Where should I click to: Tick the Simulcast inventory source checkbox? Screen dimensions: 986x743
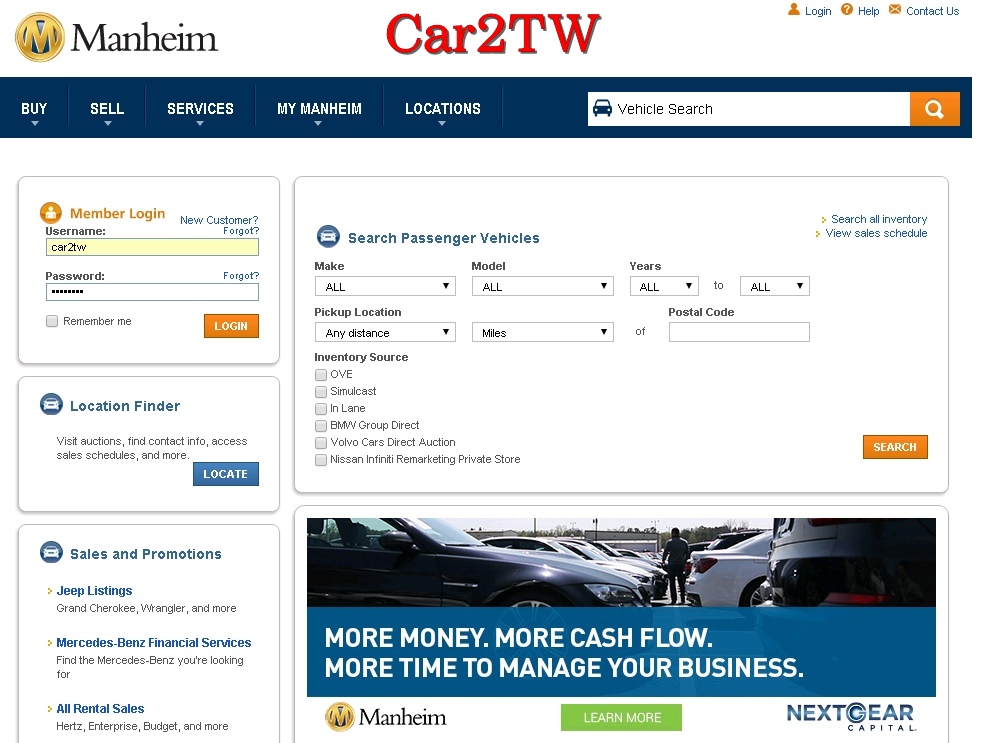321,392
